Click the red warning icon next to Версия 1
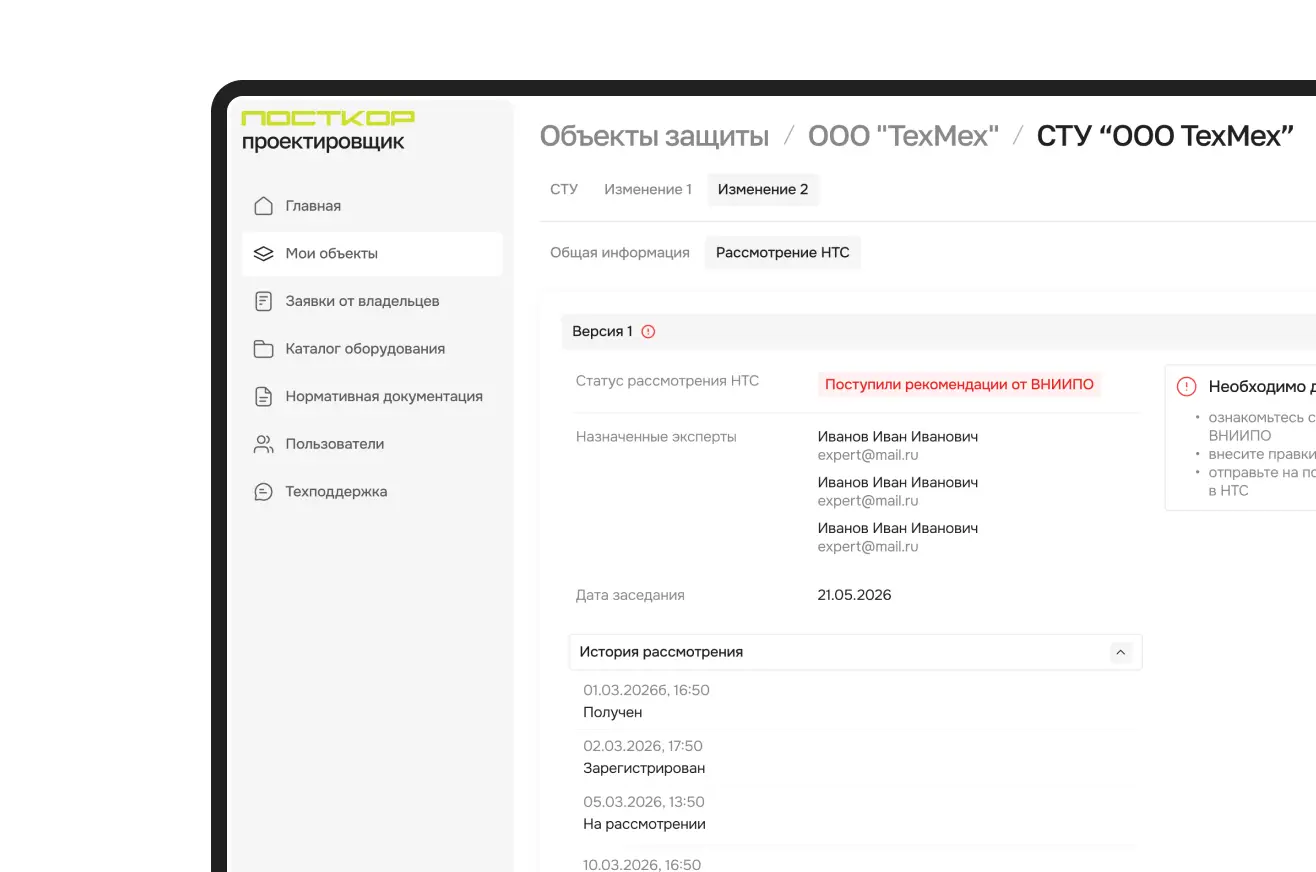Image resolution: width=1316 pixels, height=872 pixels. pyautogui.click(x=648, y=332)
